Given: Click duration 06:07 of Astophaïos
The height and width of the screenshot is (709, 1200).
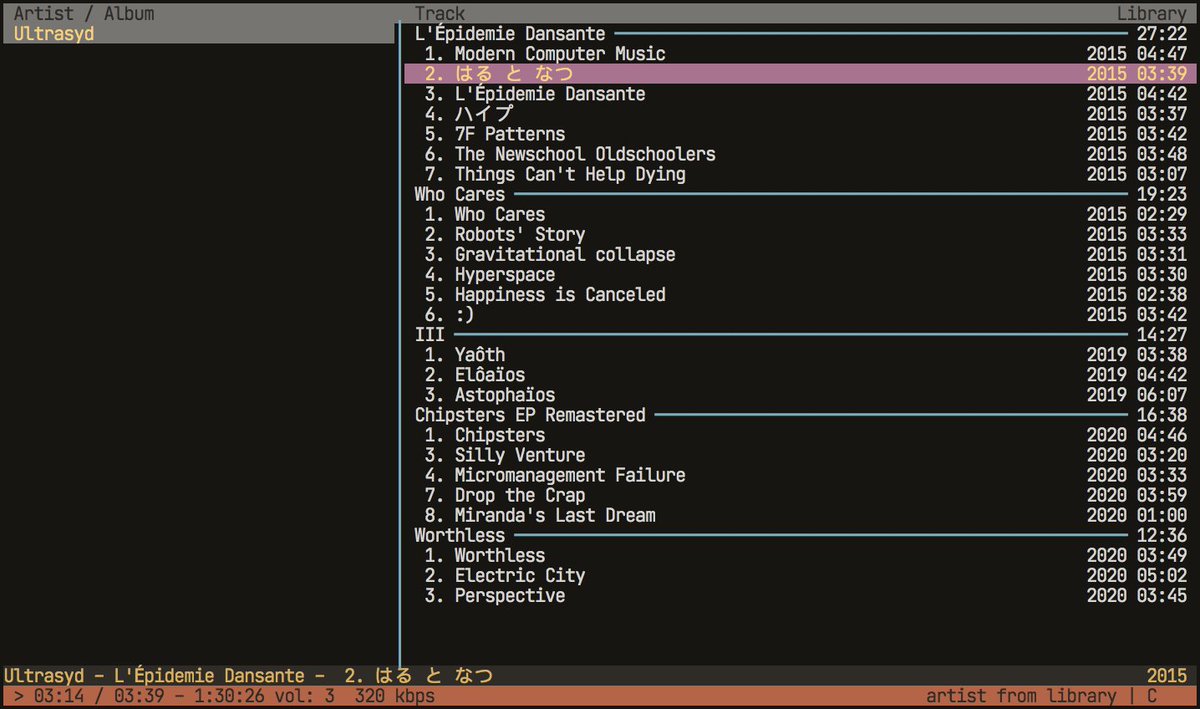Looking at the screenshot, I should pyautogui.click(x=1162, y=395).
